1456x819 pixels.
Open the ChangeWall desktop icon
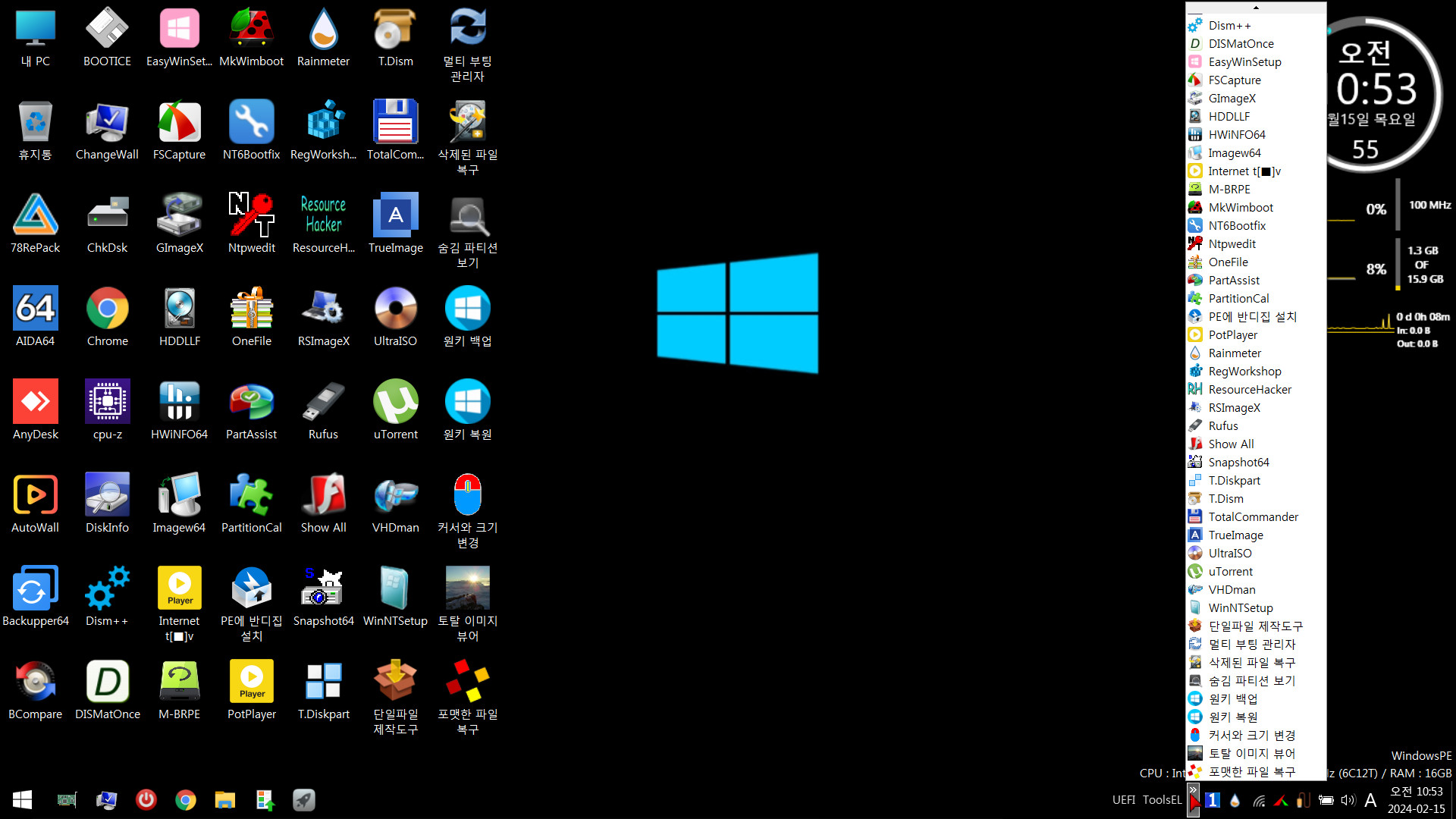pos(107,131)
